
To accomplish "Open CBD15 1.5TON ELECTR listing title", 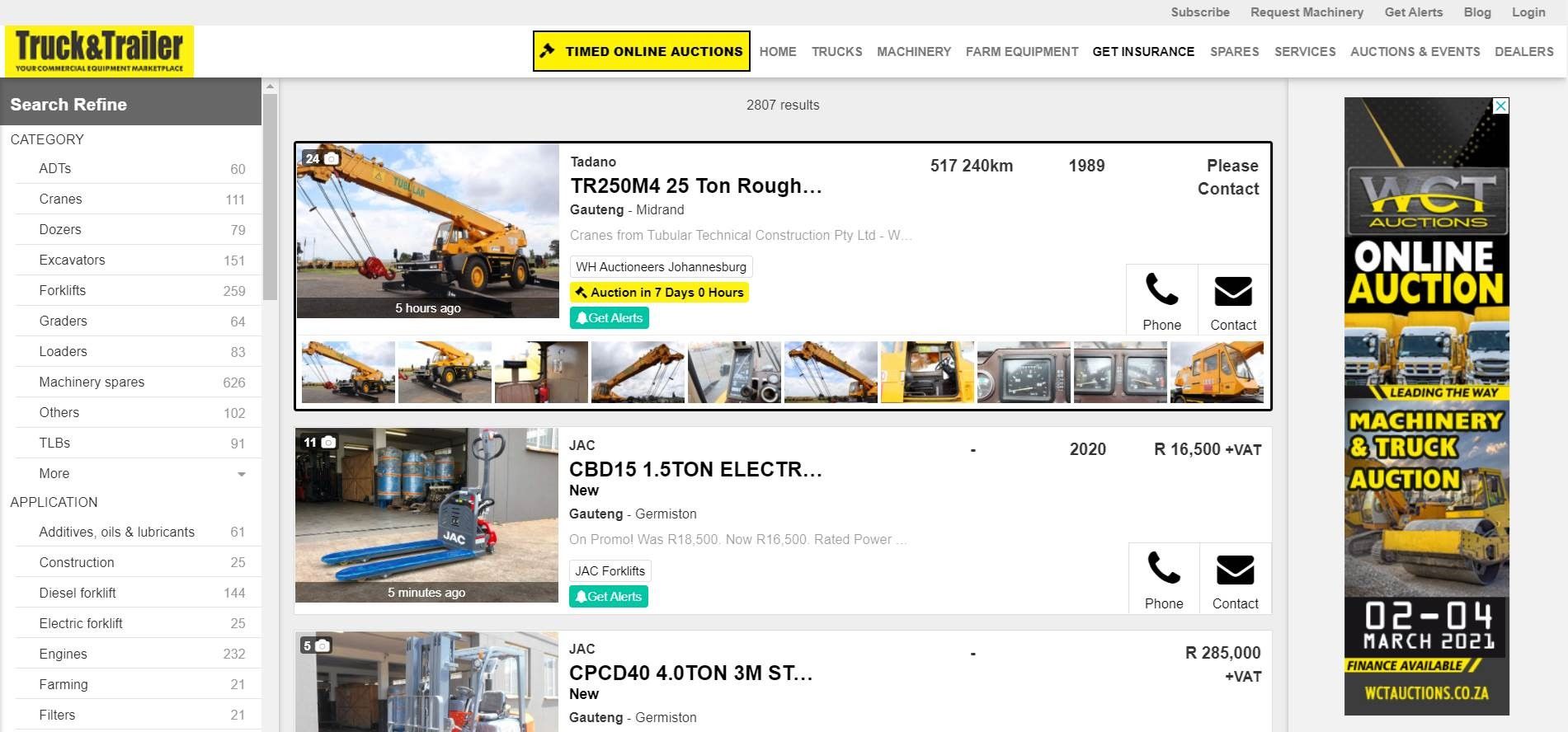I will 695,470.
